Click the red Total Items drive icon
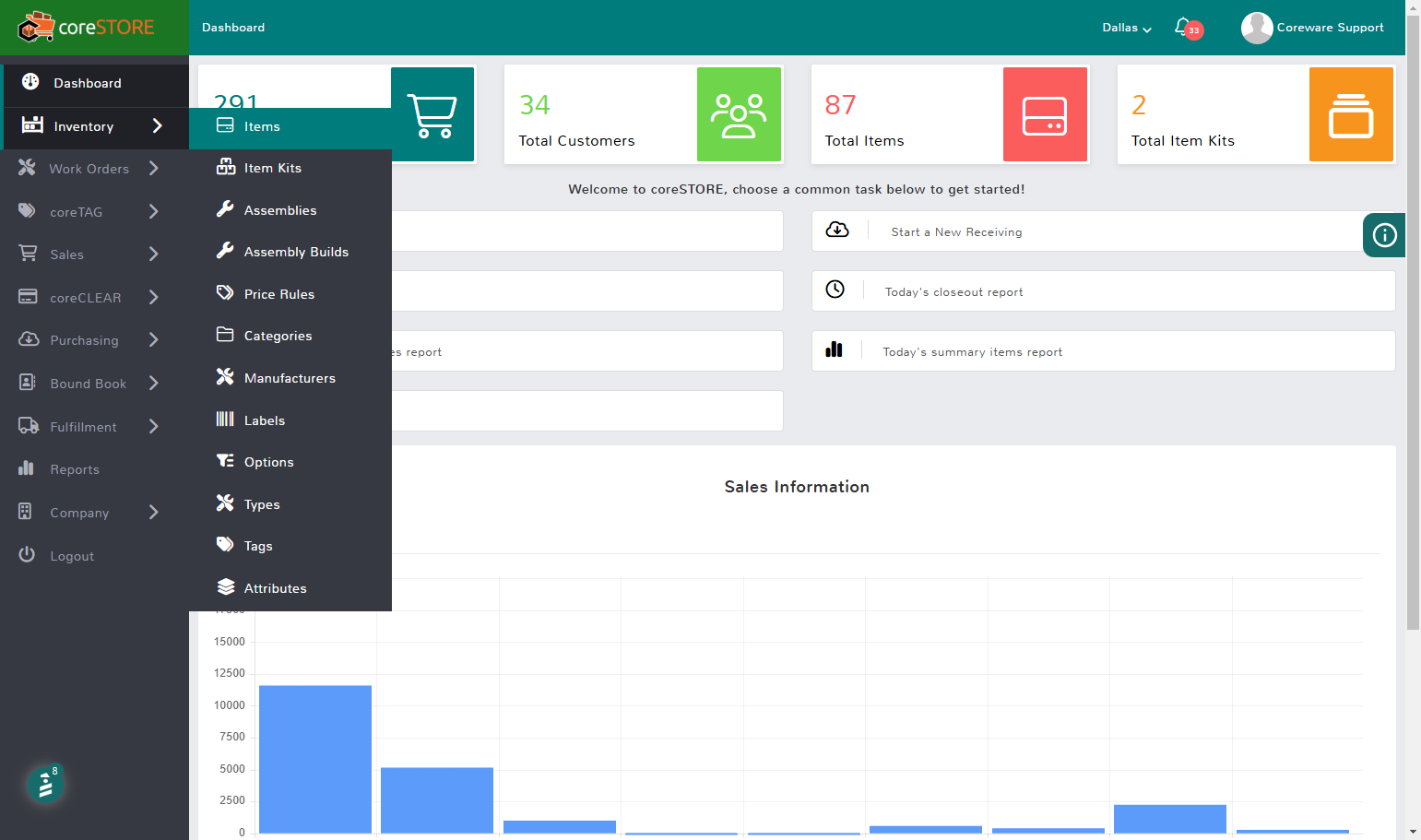The image size is (1421, 840). click(x=1045, y=114)
